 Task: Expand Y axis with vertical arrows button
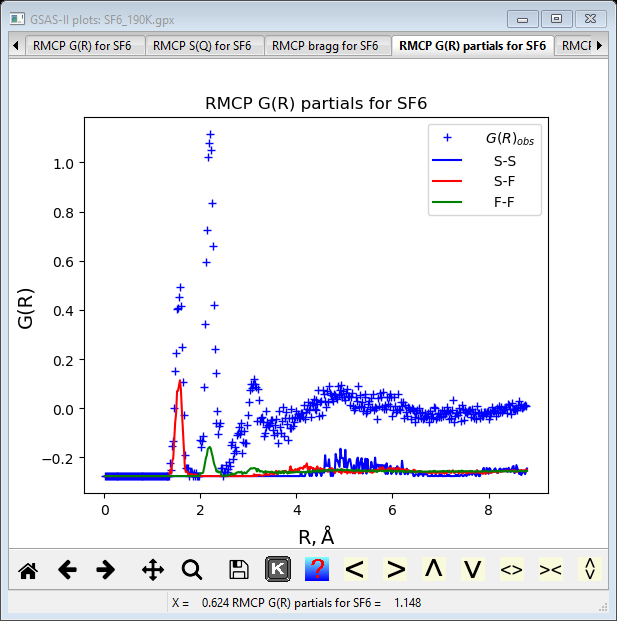[590, 569]
